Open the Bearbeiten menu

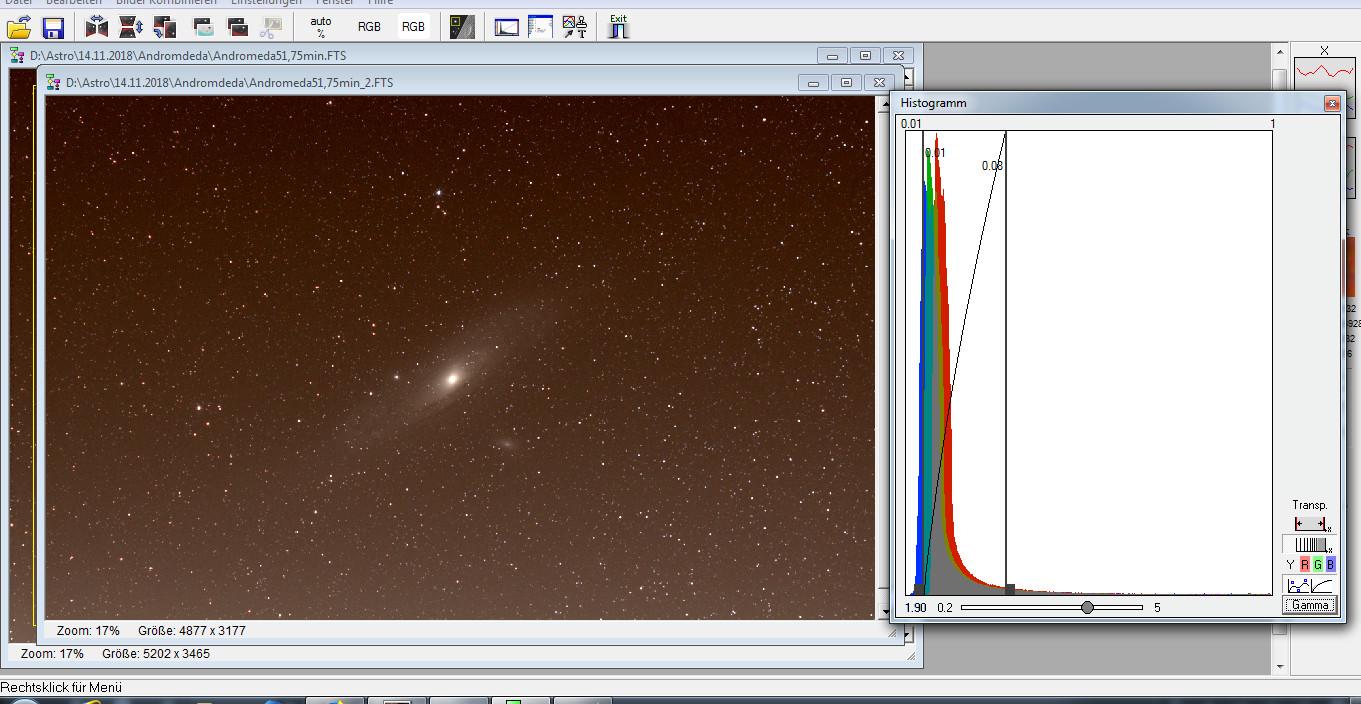74,3
